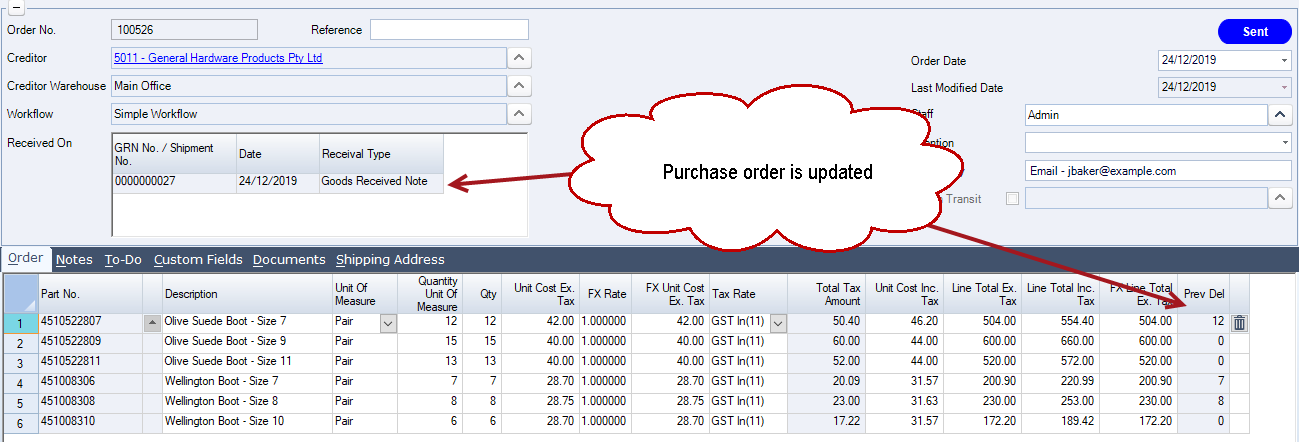Click Wellington Boot - Size 10 description
This screenshot has height=442, width=1299.
[247, 422]
